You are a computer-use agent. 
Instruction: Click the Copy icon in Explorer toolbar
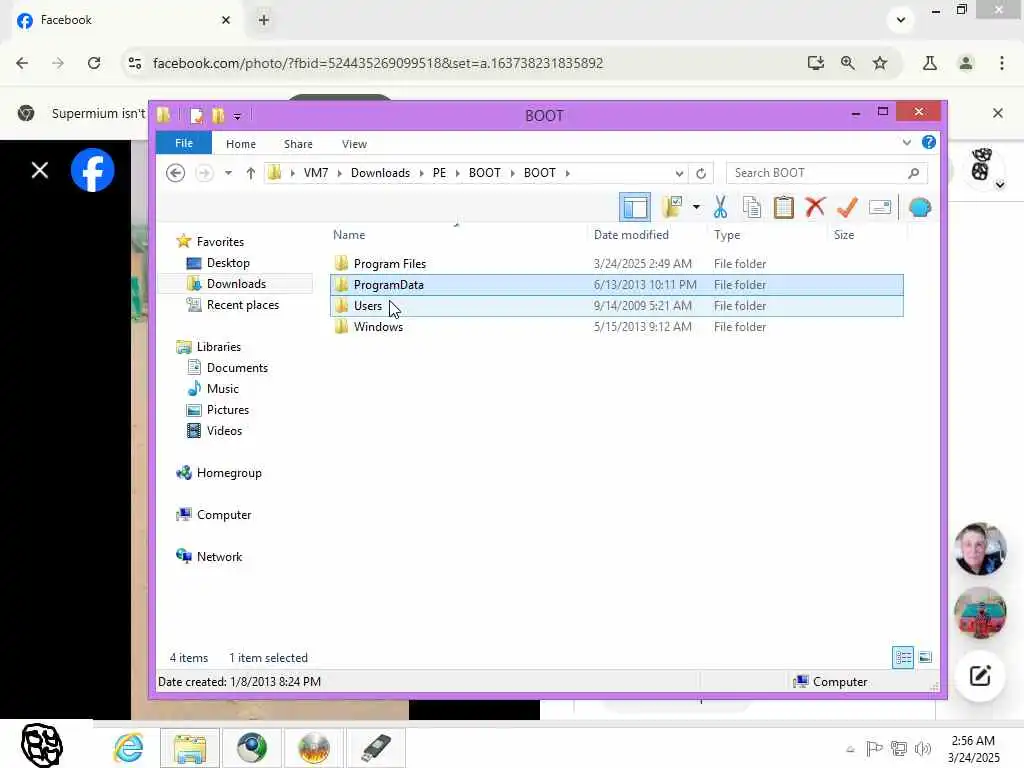tap(752, 208)
